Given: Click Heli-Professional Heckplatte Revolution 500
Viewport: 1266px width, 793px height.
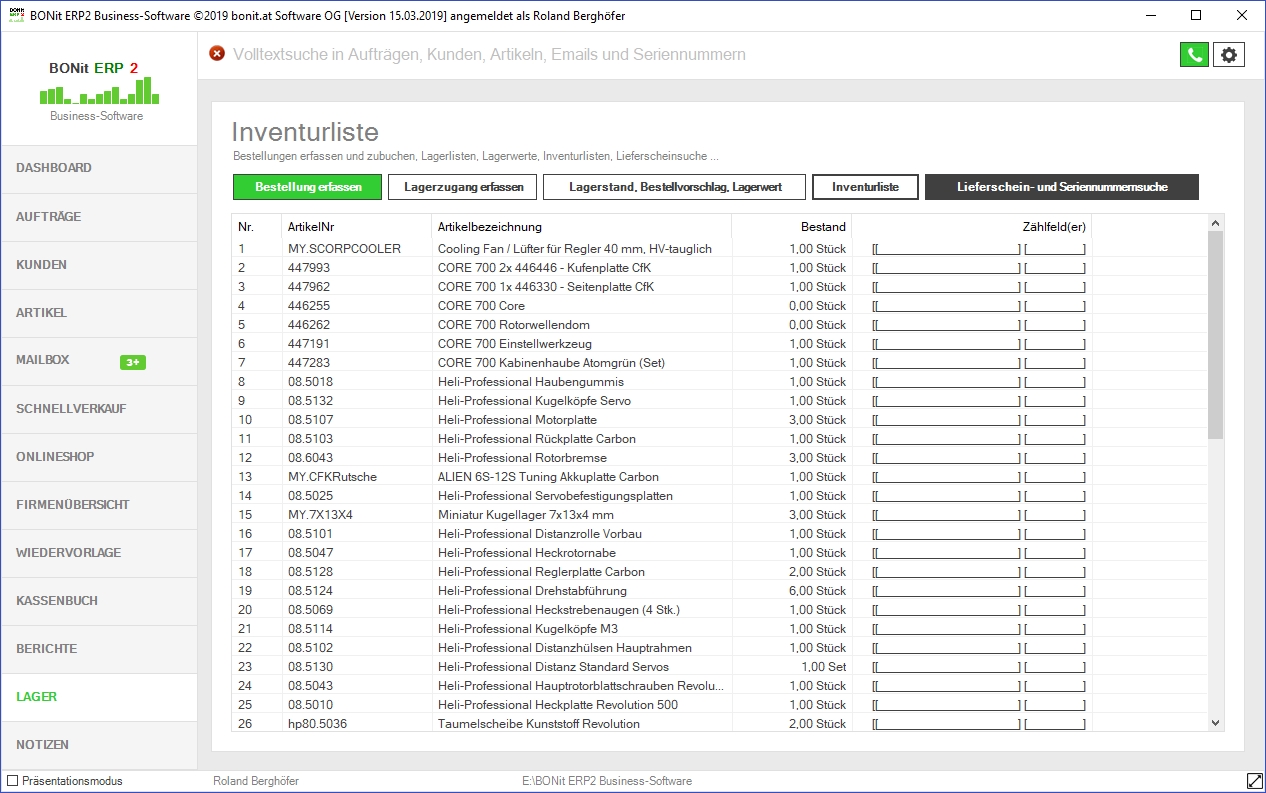Looking at the screenshot, I should 557,705.
